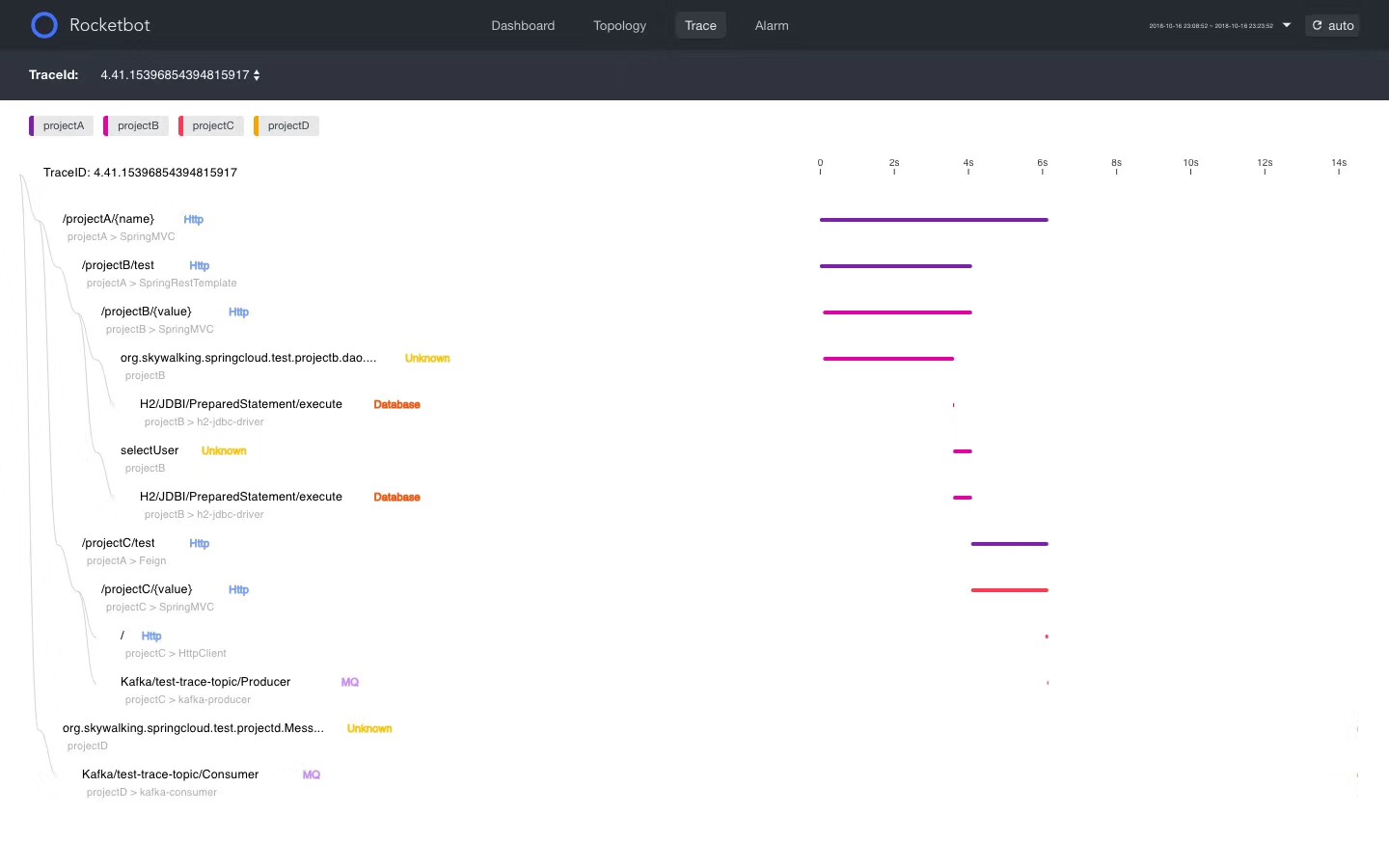Click the projectD legend tag
1389x868 pixels.
click(286, 125)
